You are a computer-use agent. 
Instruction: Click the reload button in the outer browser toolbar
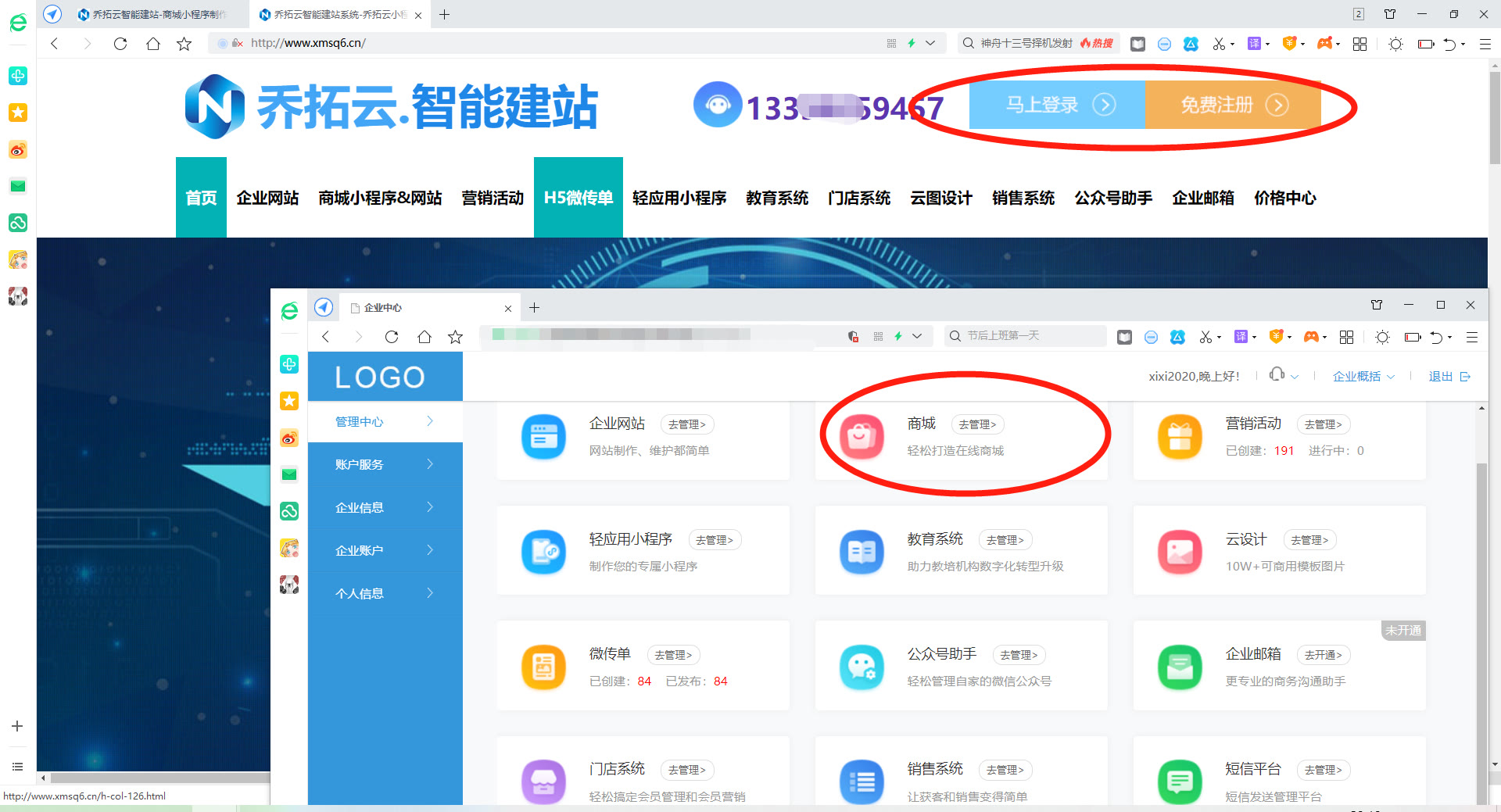click(x=120, y=44)
